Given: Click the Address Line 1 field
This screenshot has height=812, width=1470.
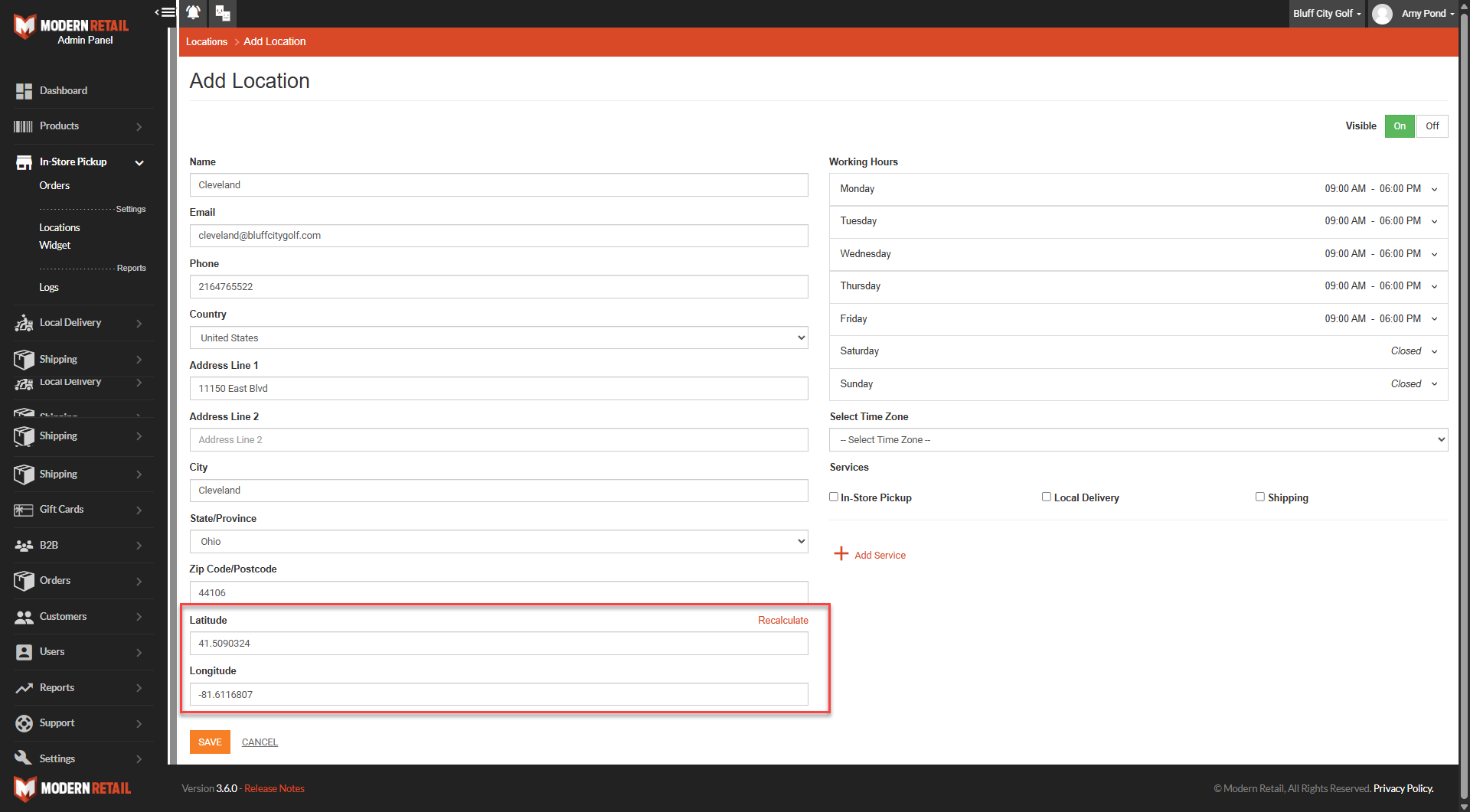Looking at the screenshot, I should tap(498, 388).
